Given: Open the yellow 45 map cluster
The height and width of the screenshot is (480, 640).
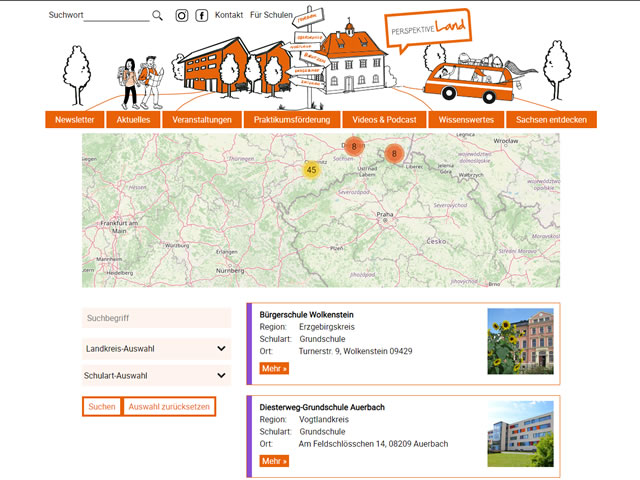Looking at the screenshot, I should 311,170.
